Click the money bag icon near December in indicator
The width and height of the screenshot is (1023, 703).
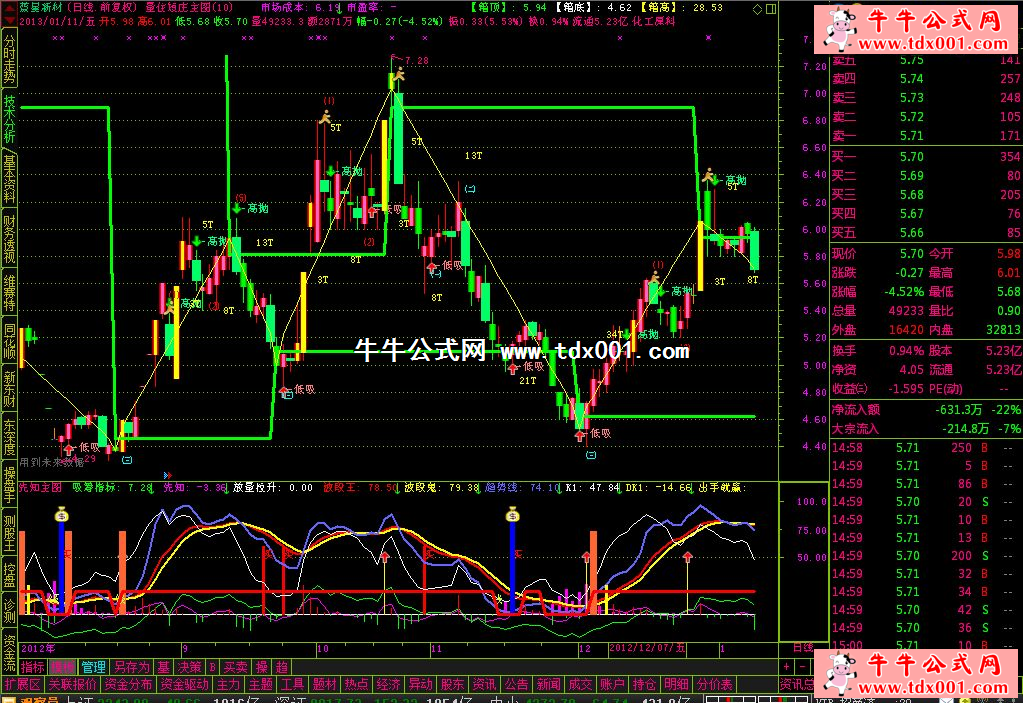tap(512, 514)
